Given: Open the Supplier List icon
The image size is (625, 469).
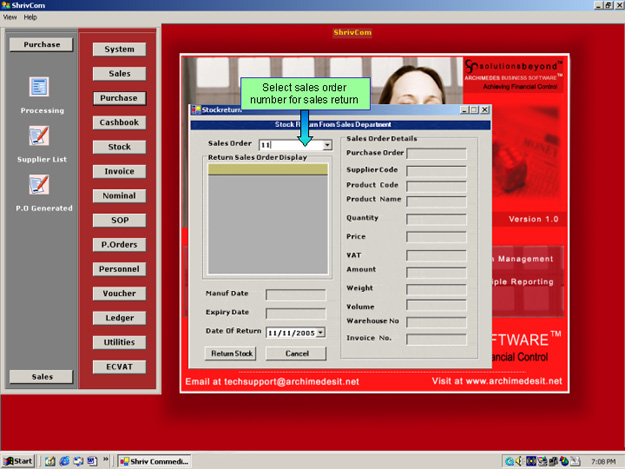Looking at the screenshot, I should [40, 136].
